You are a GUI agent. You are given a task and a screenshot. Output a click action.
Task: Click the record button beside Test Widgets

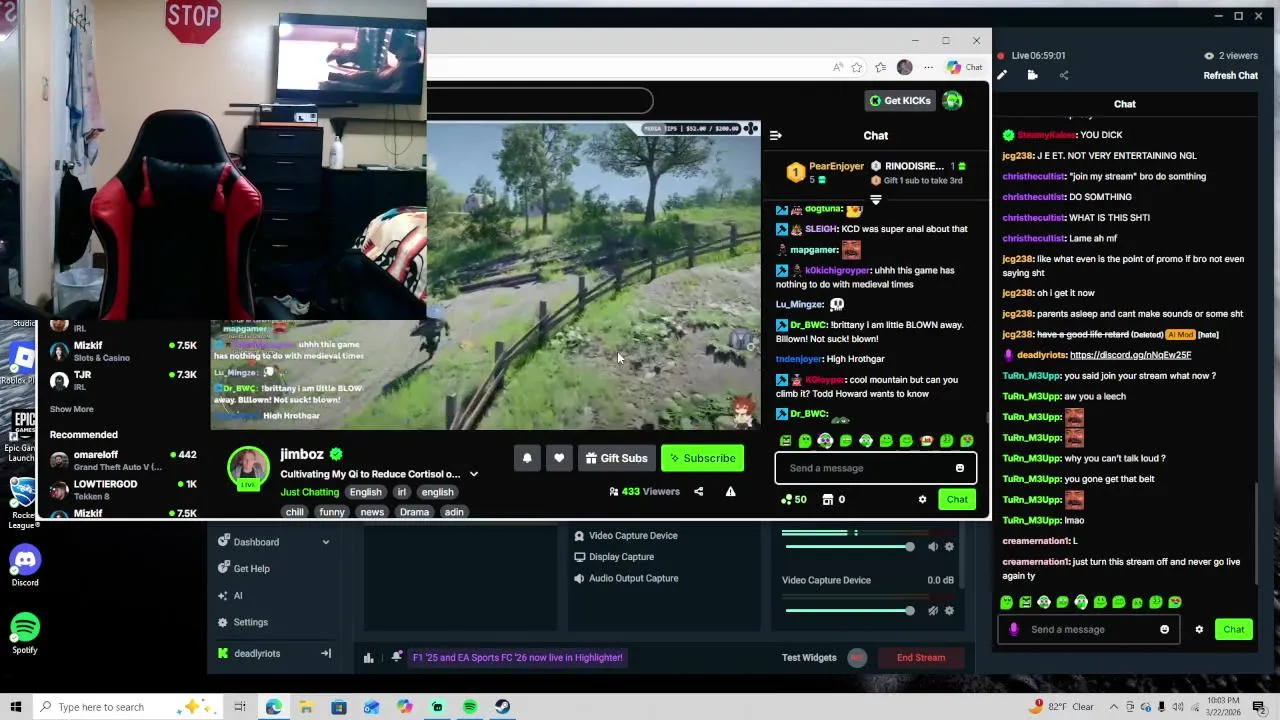point(857,657)
